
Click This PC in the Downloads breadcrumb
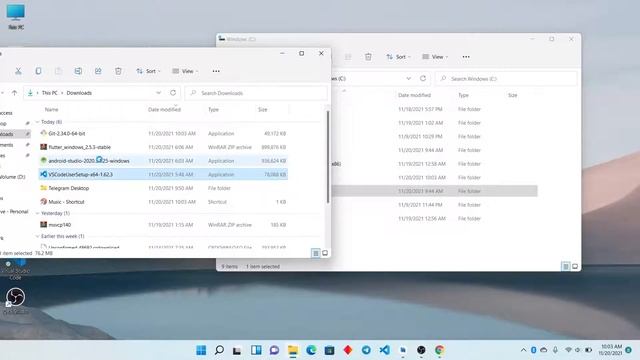(x=50, y=93)
